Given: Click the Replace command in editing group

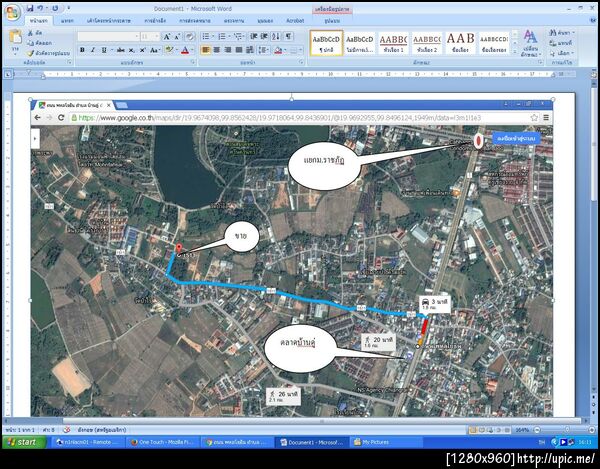Looking at the screenshot, I should 561,43.
